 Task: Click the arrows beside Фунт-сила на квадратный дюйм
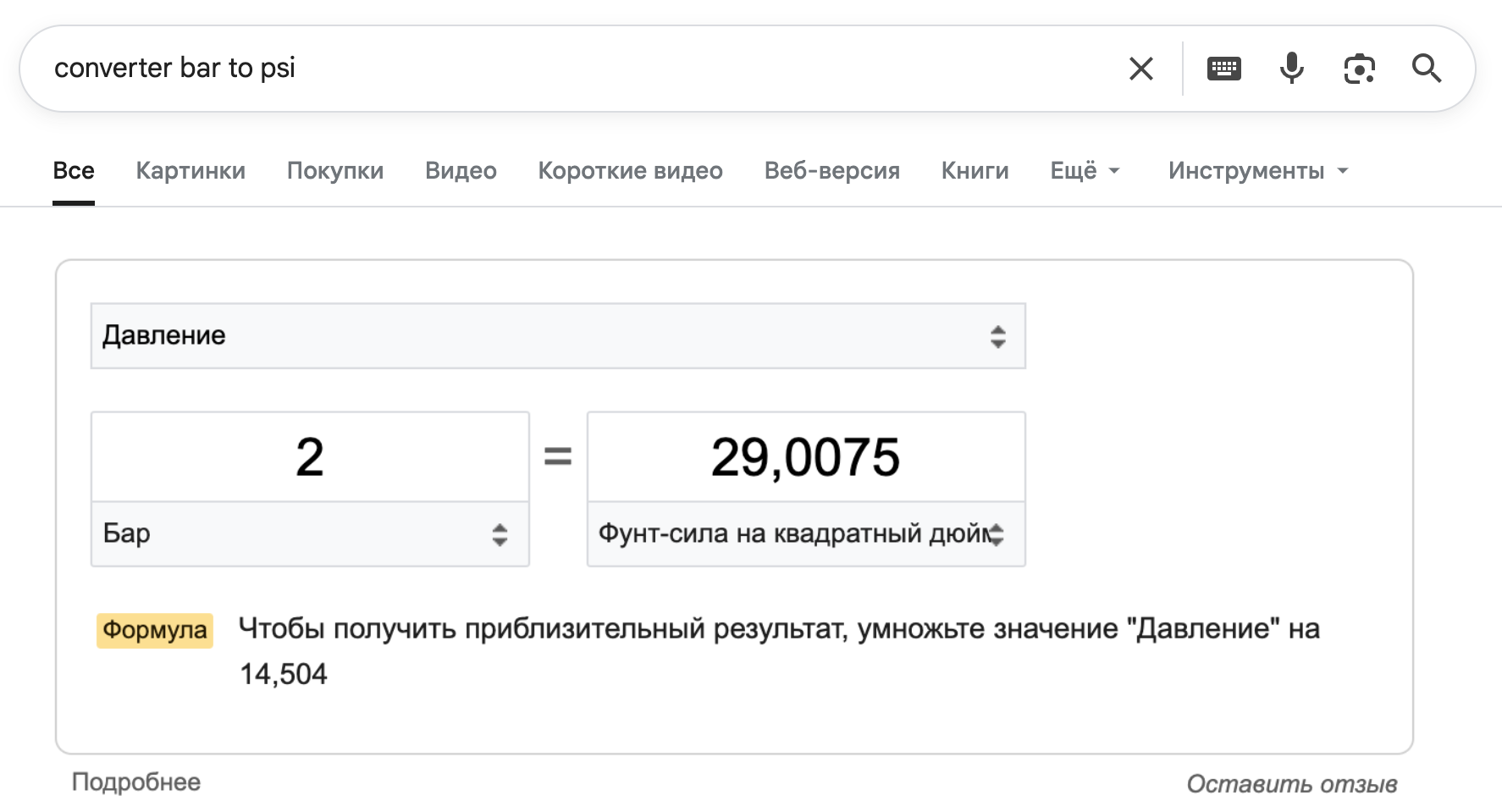point(997,534)
